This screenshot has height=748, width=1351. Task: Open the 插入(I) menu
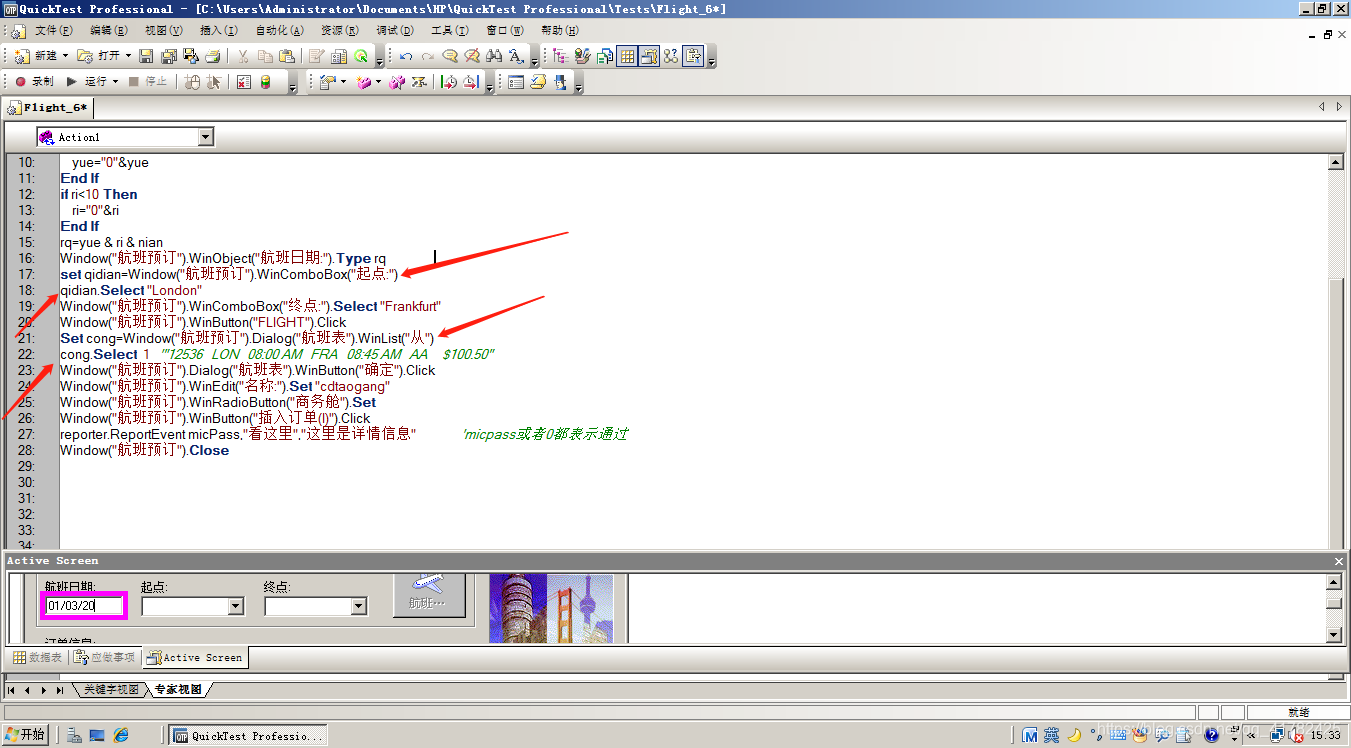(219, 31)
